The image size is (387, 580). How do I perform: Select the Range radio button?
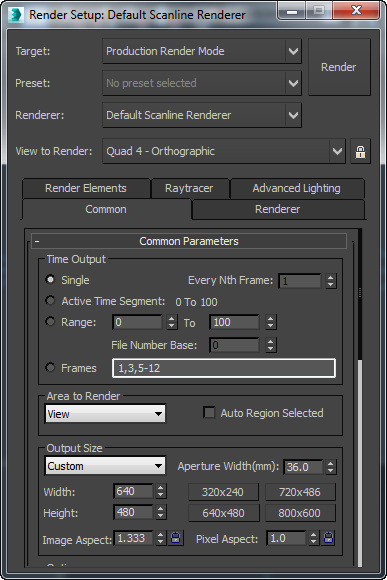[50, 321]
